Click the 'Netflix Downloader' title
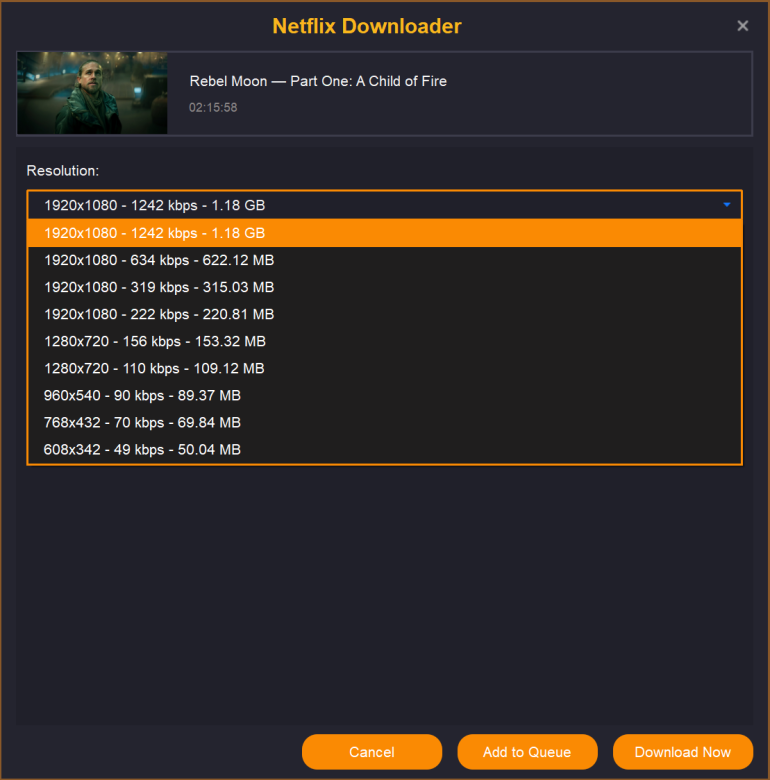This screenshot has height=780, width=770. (x=367, y=26)
